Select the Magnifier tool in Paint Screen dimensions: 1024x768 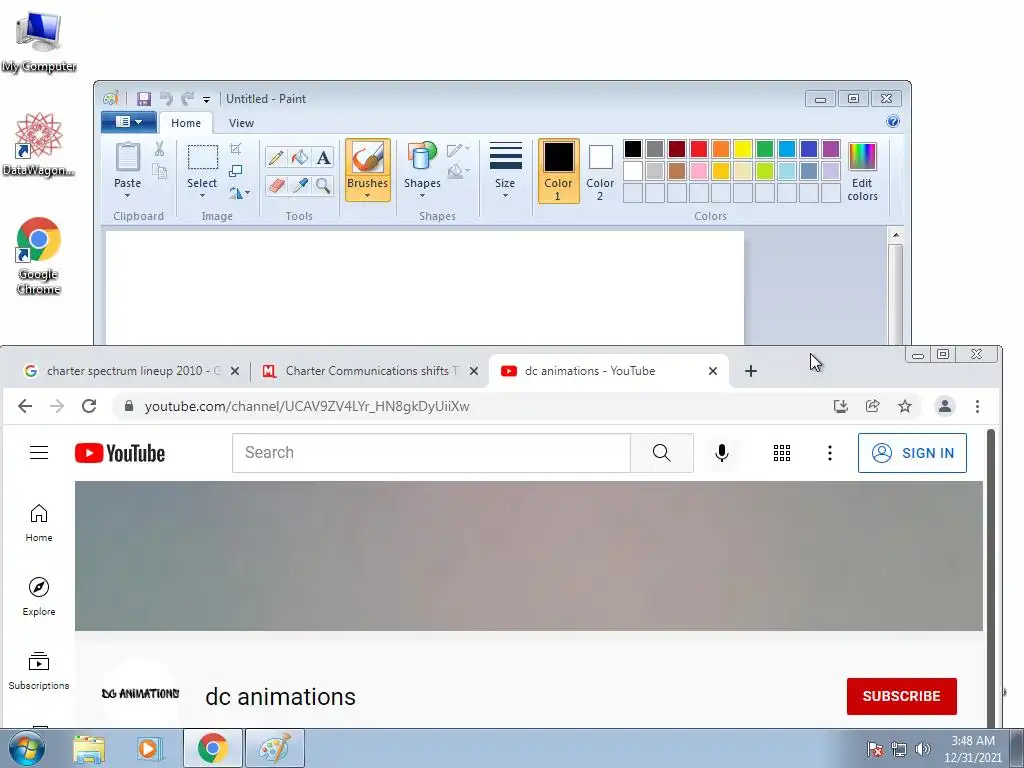[x=323, y=185]
